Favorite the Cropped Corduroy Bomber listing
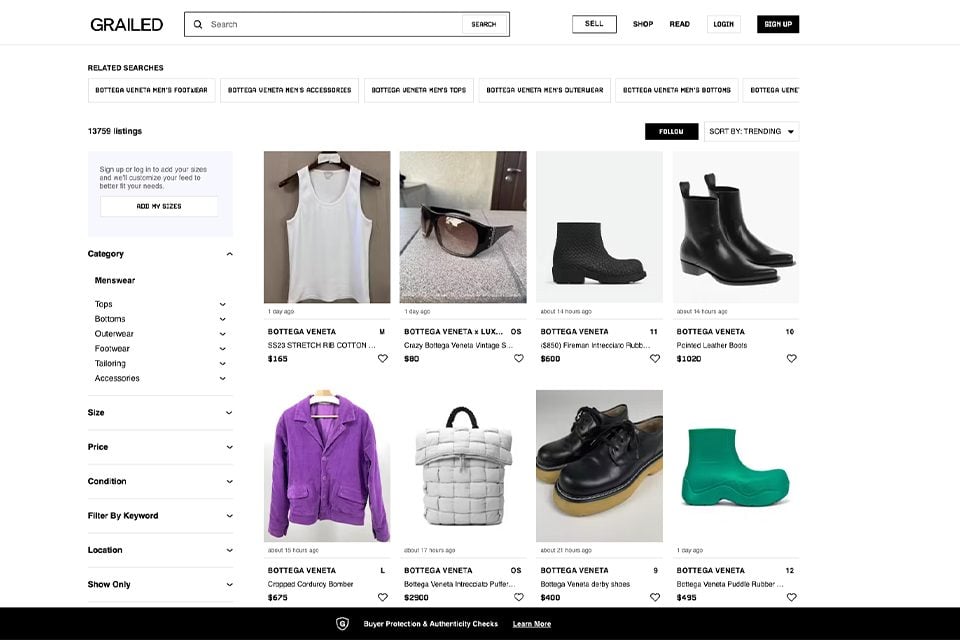 click(383, 597)
